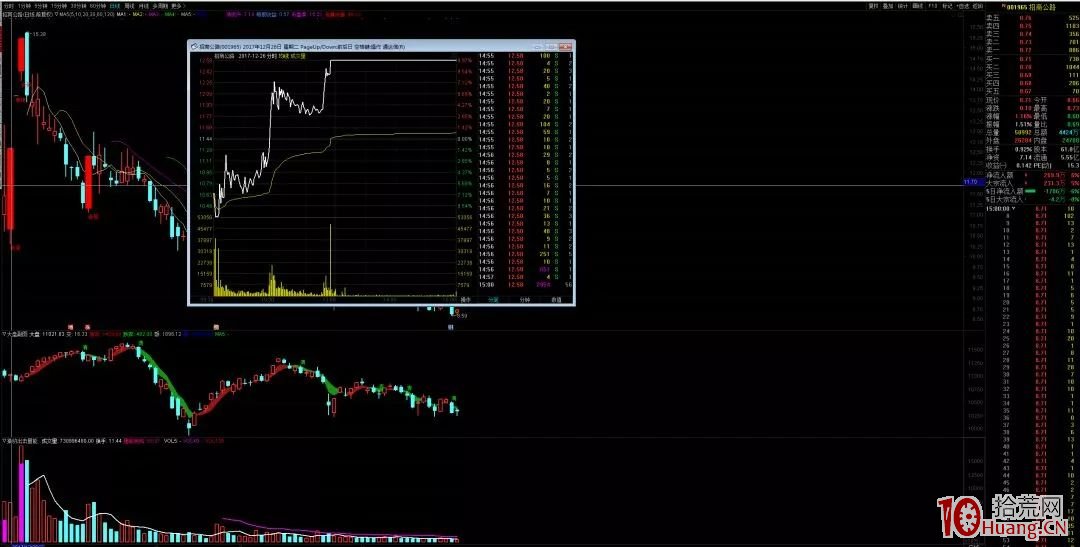Select the 1分钟 period tab
1080x547 pixels.
point(24,6)
